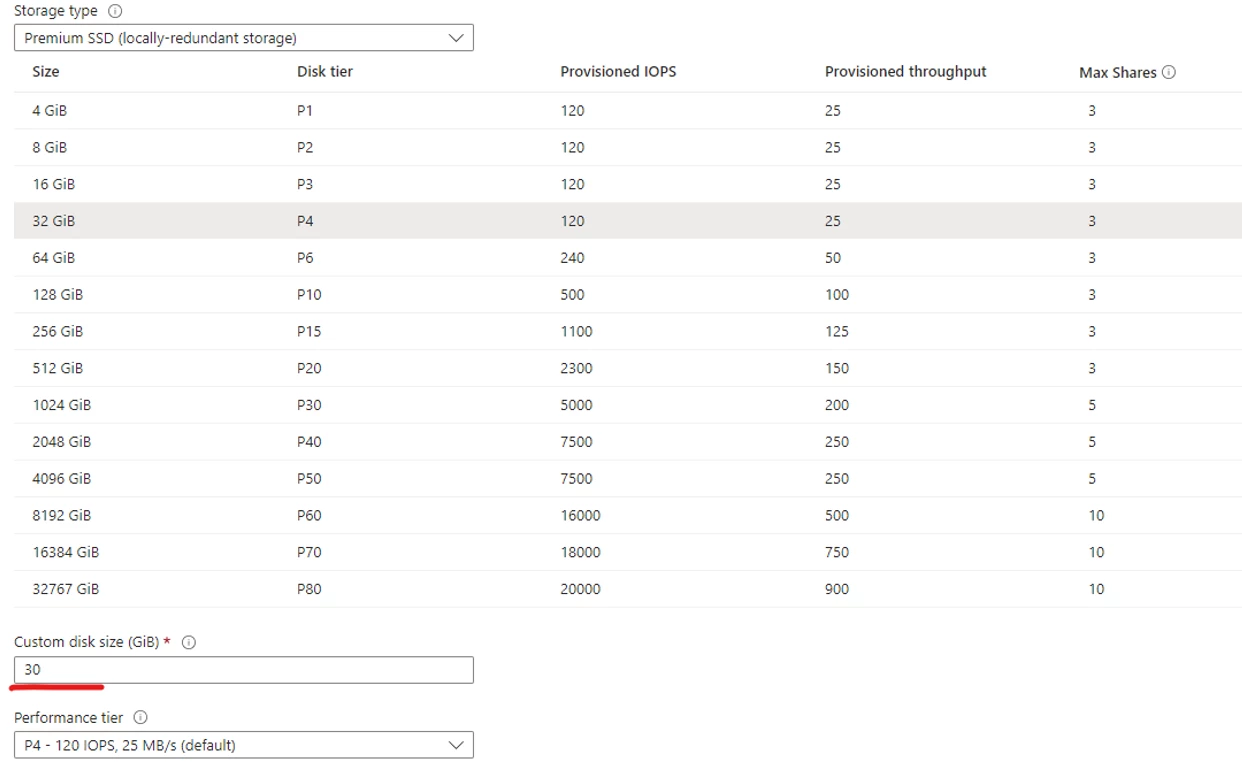
Task: Click the Max Shares column header
Action: pyautogui.click(x=1117, y=73)
